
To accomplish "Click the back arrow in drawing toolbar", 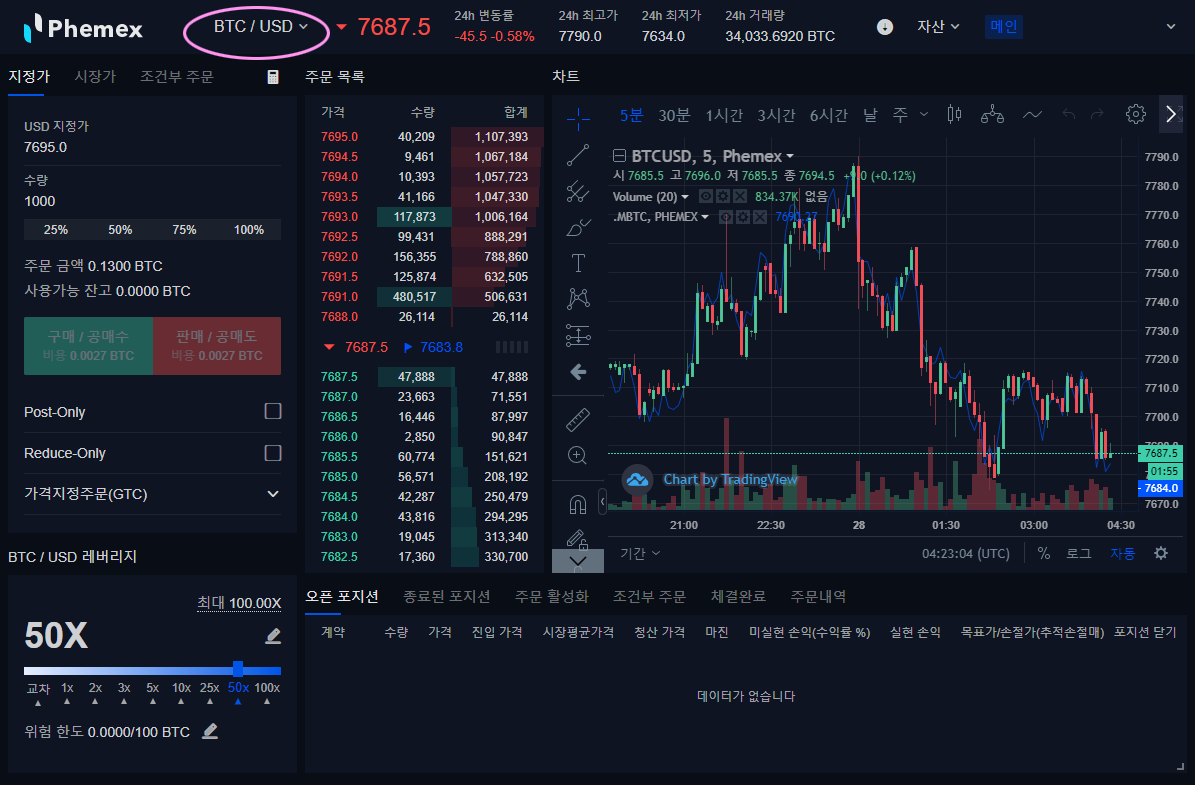I will pyautogui.click(x=578, y=372).
